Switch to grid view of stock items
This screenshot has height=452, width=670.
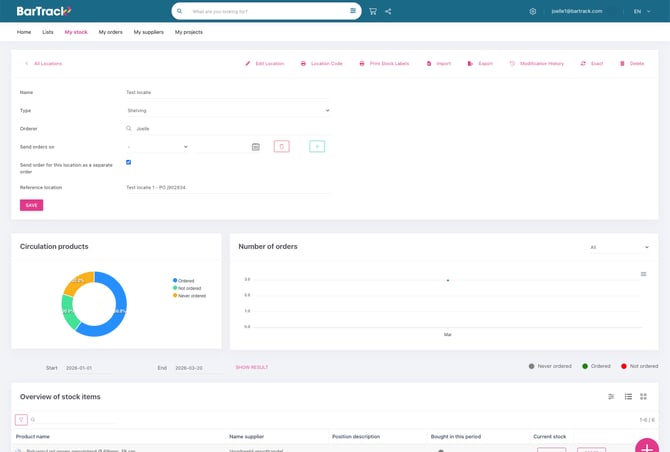[x=643, y=397]
